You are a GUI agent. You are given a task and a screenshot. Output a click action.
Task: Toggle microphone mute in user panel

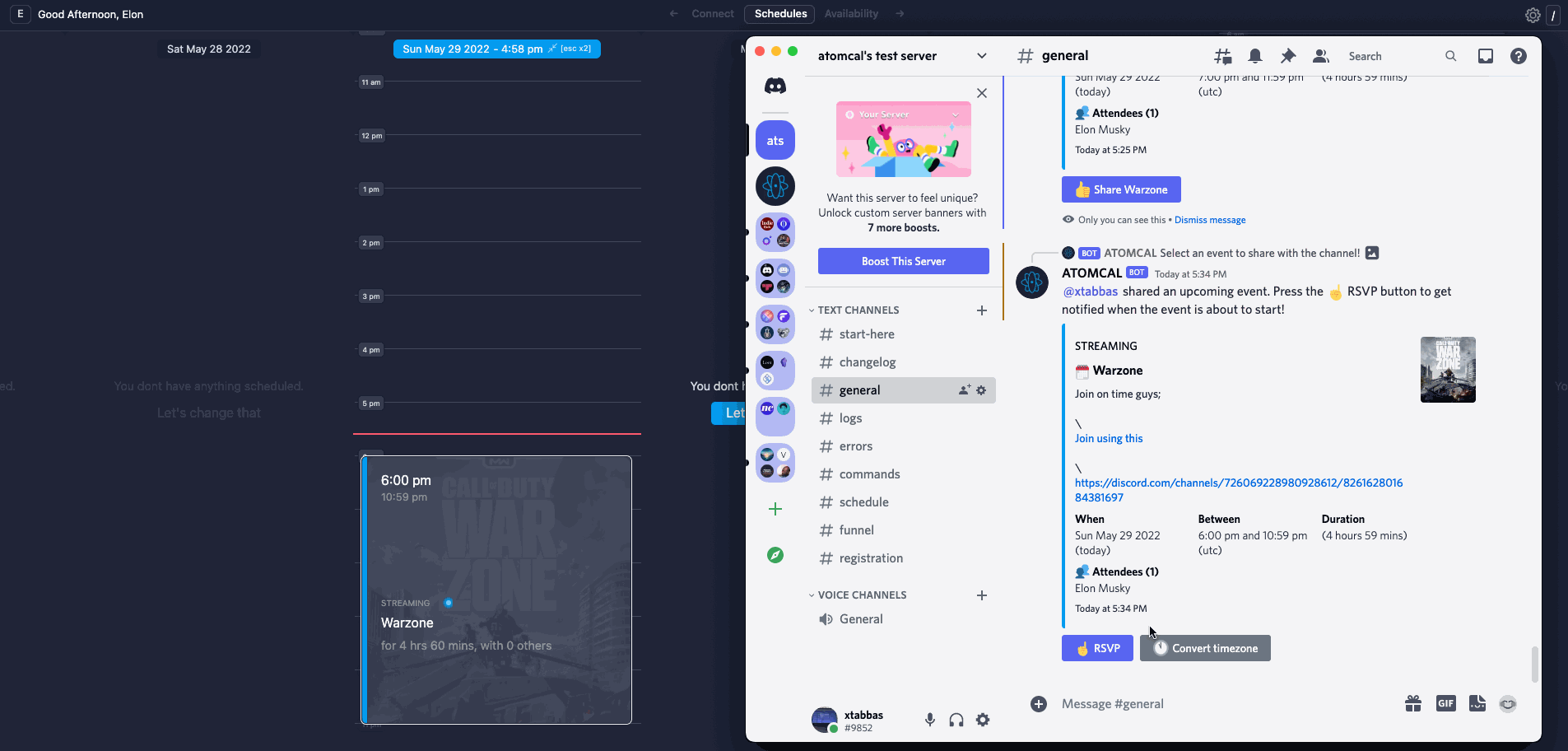point(930,720)
